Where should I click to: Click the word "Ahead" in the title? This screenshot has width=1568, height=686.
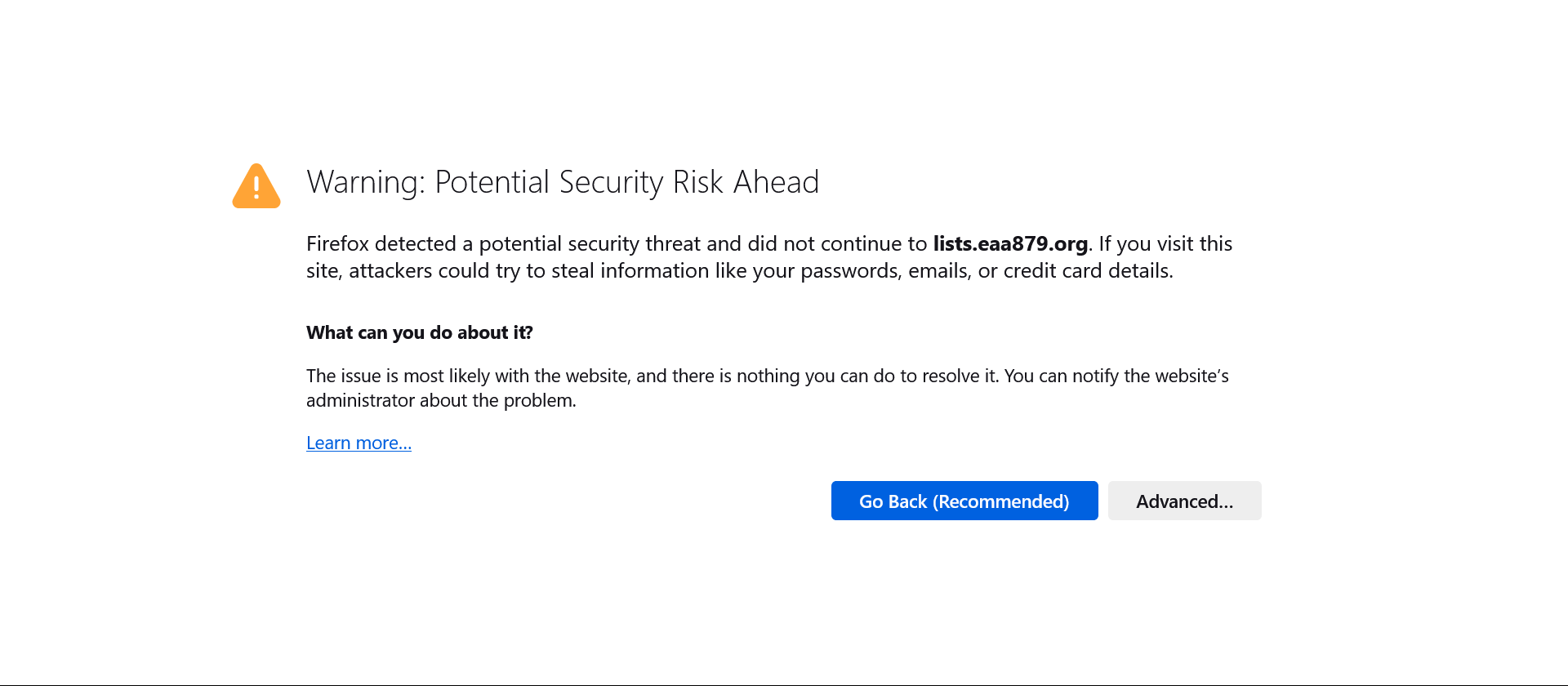tap(776, 182)
